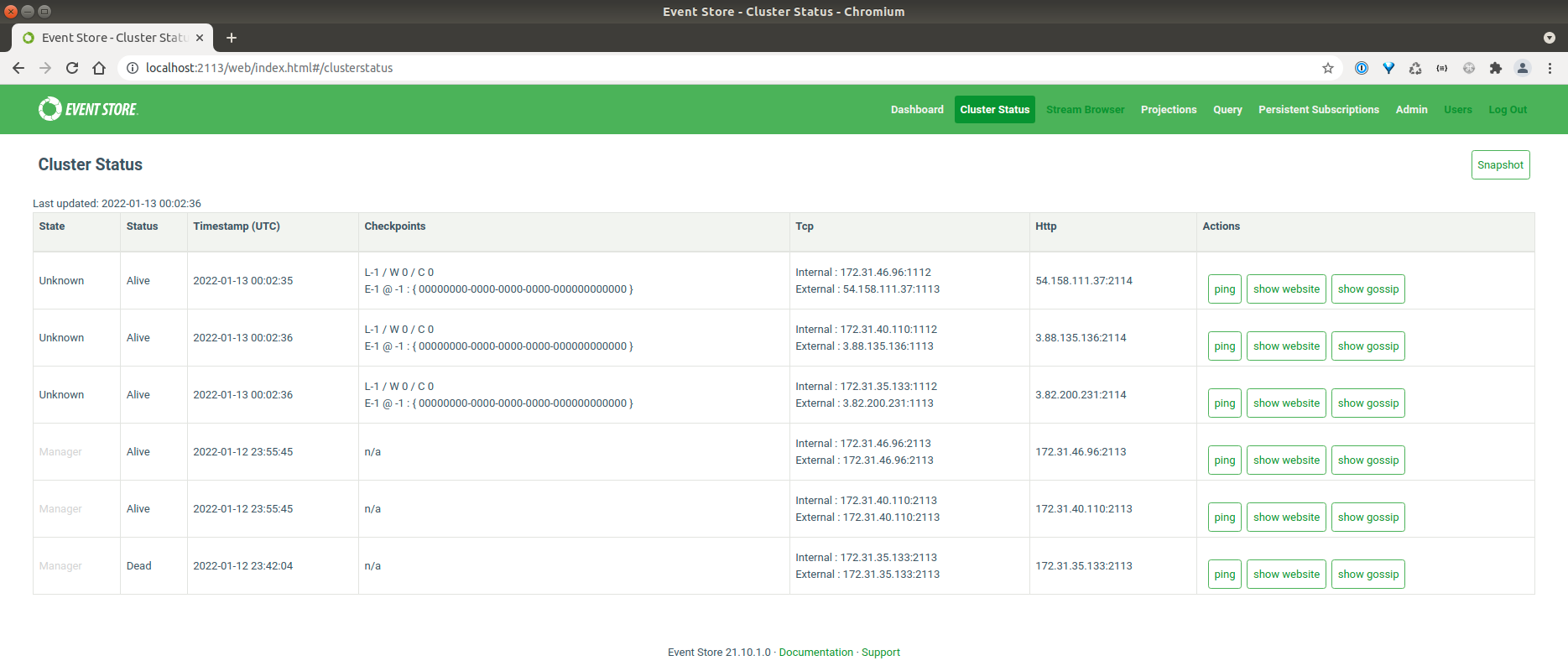Screen dimensions: 1568x671
Task: Open a new browser tab
Action: tap(232, 38)
